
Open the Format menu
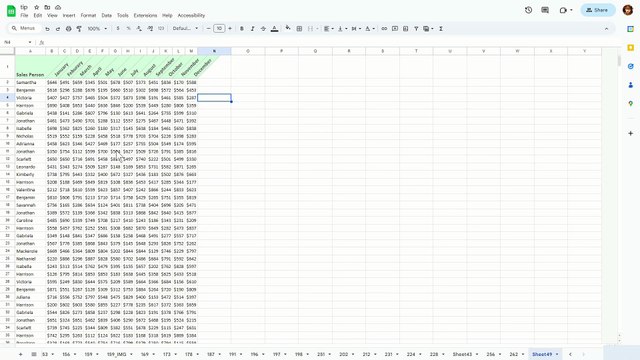pyautogui.click(x=88, y=16)
